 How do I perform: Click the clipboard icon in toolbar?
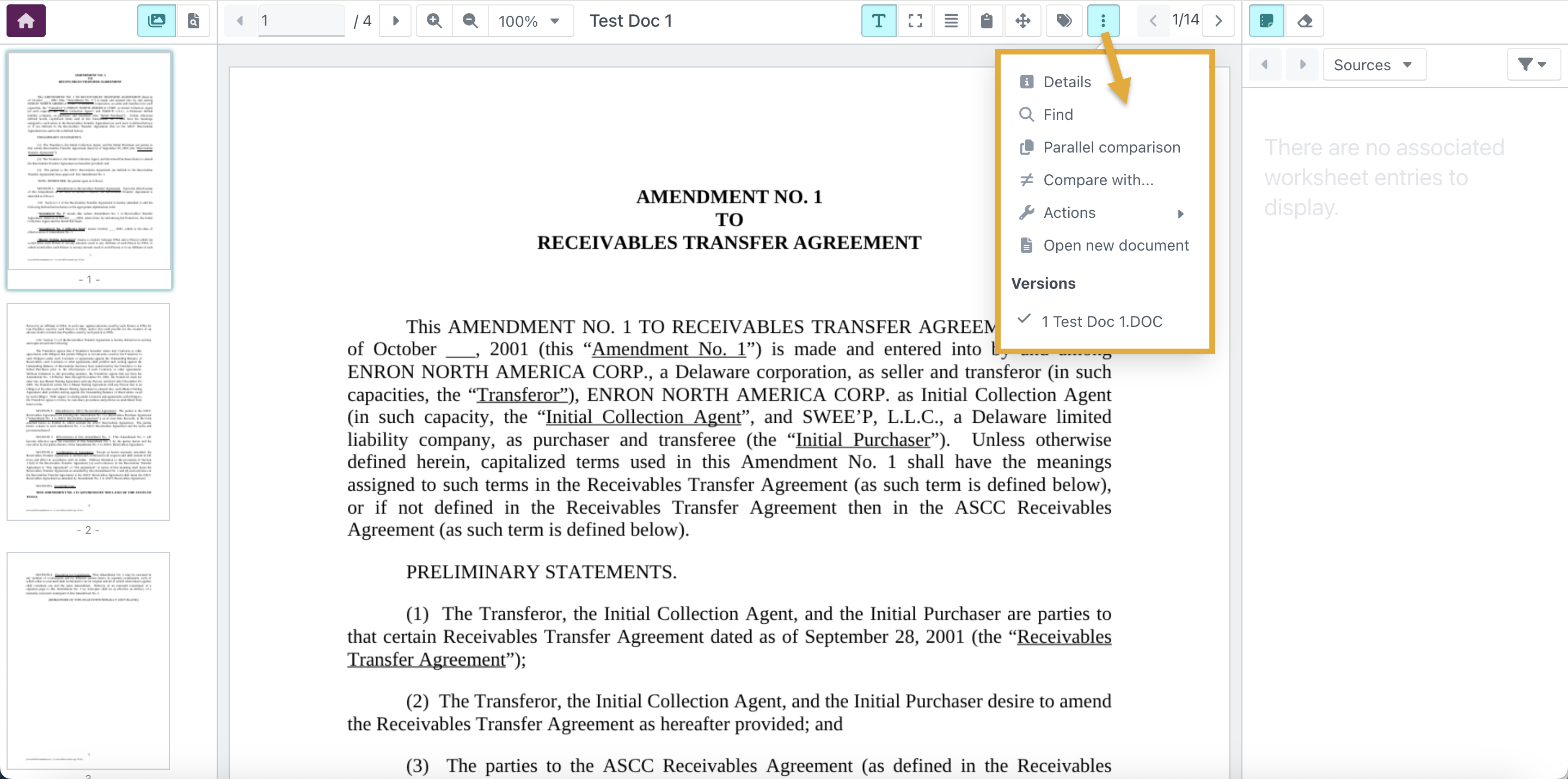tap(987, 21)
